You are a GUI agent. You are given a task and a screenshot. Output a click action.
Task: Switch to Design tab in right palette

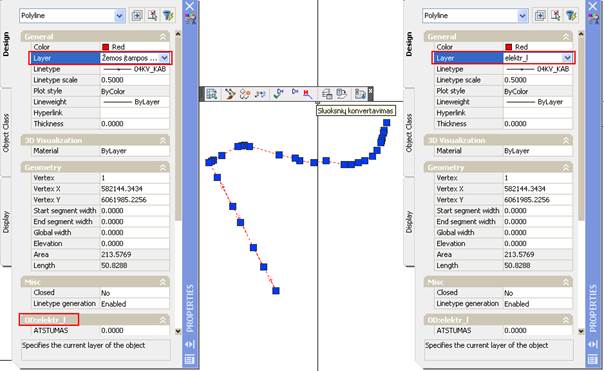click(409, 44)
